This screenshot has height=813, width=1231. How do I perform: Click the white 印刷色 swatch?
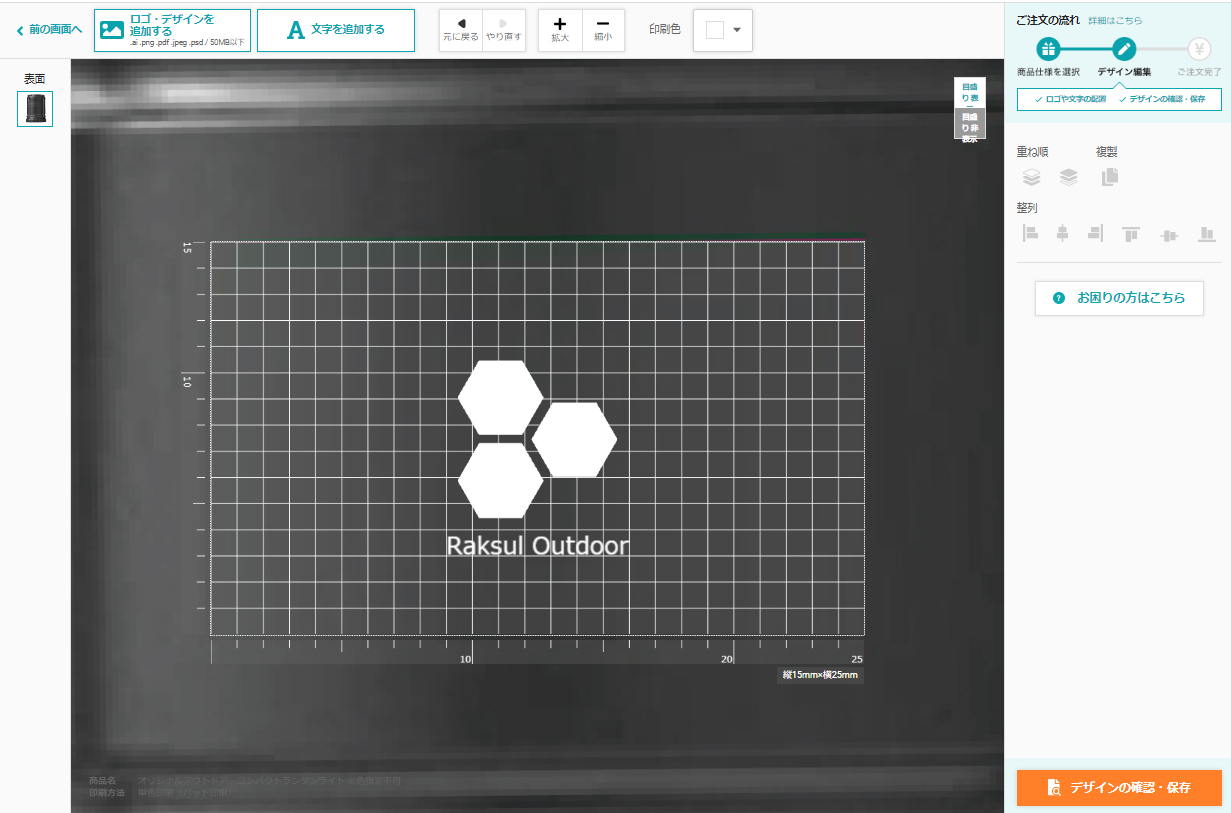click(714, 30)
